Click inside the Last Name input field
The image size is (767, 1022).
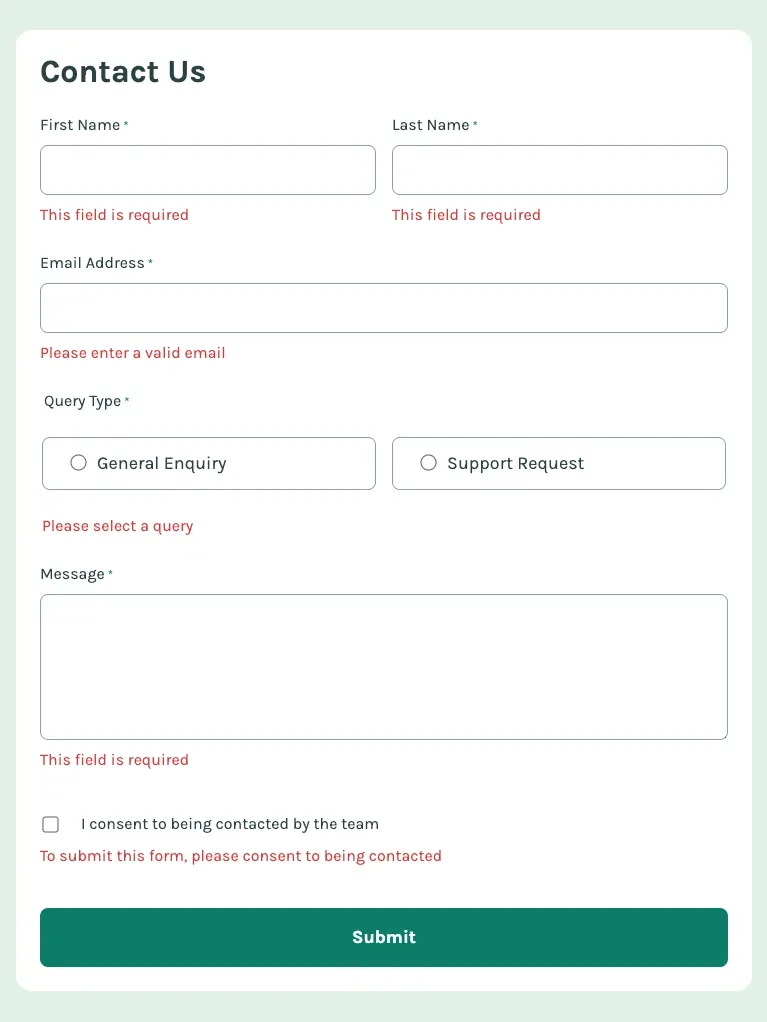(559, 169)
